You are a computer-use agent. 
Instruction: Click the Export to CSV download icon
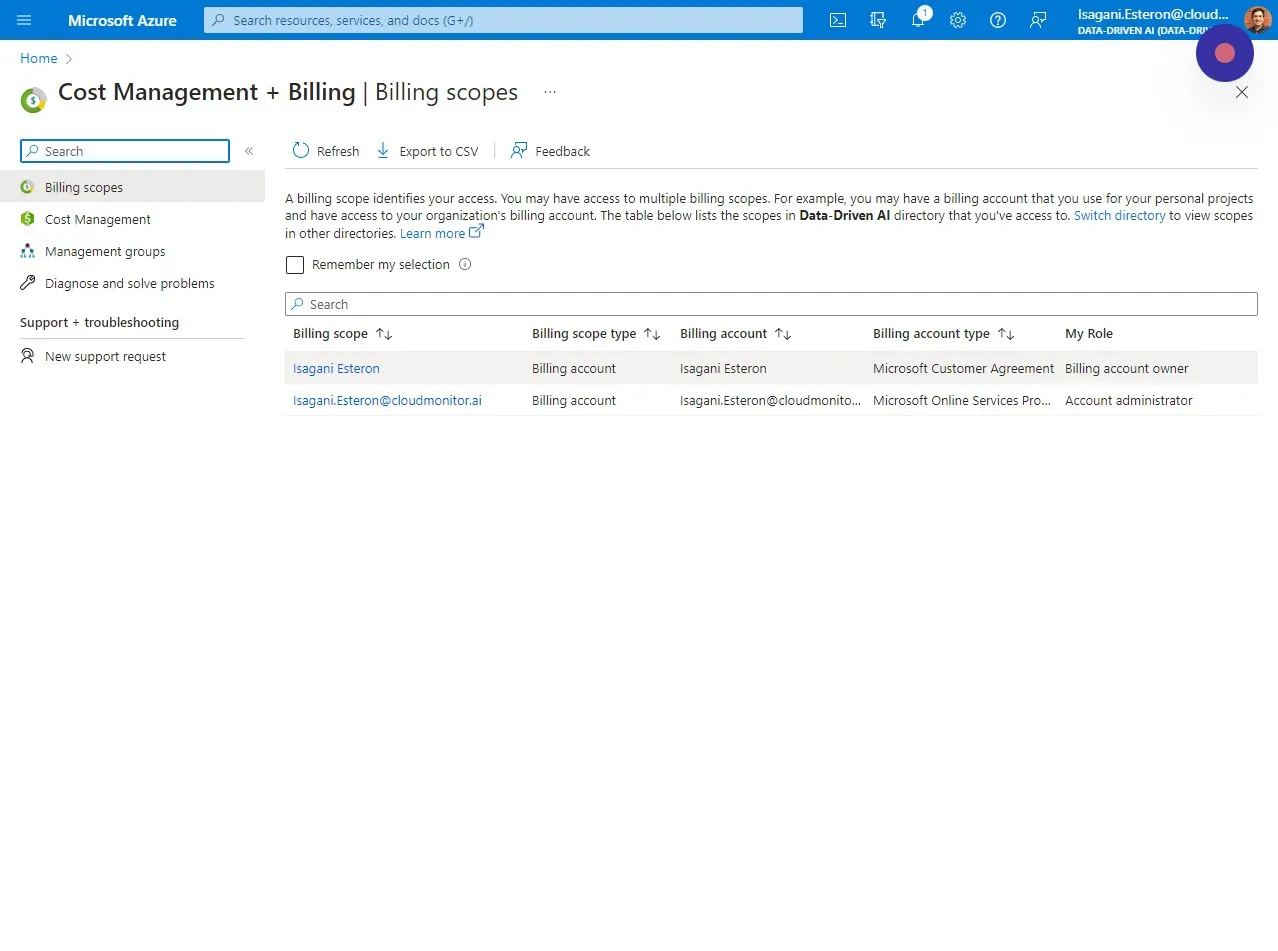coord(383,150)
